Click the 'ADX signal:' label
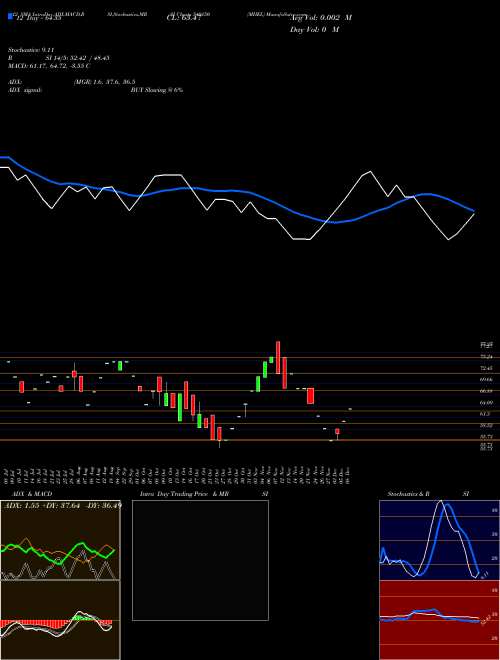 click(25, 90)
